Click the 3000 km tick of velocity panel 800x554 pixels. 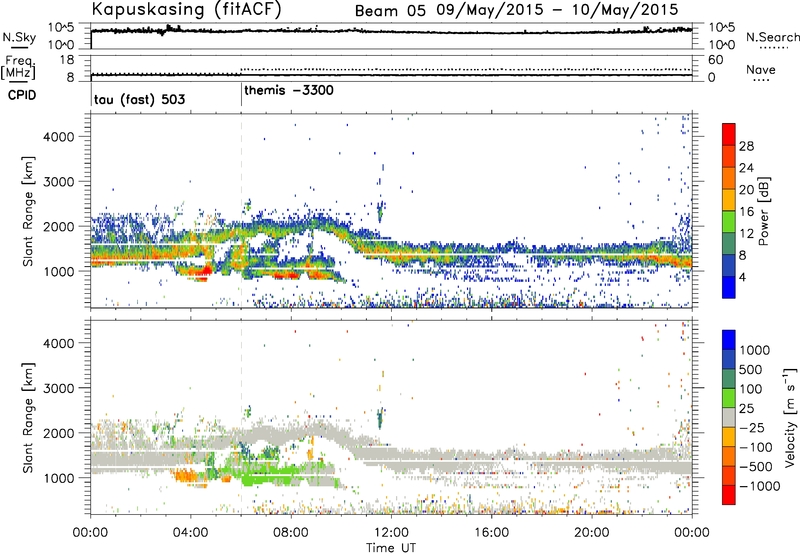[x=59, y=388]
